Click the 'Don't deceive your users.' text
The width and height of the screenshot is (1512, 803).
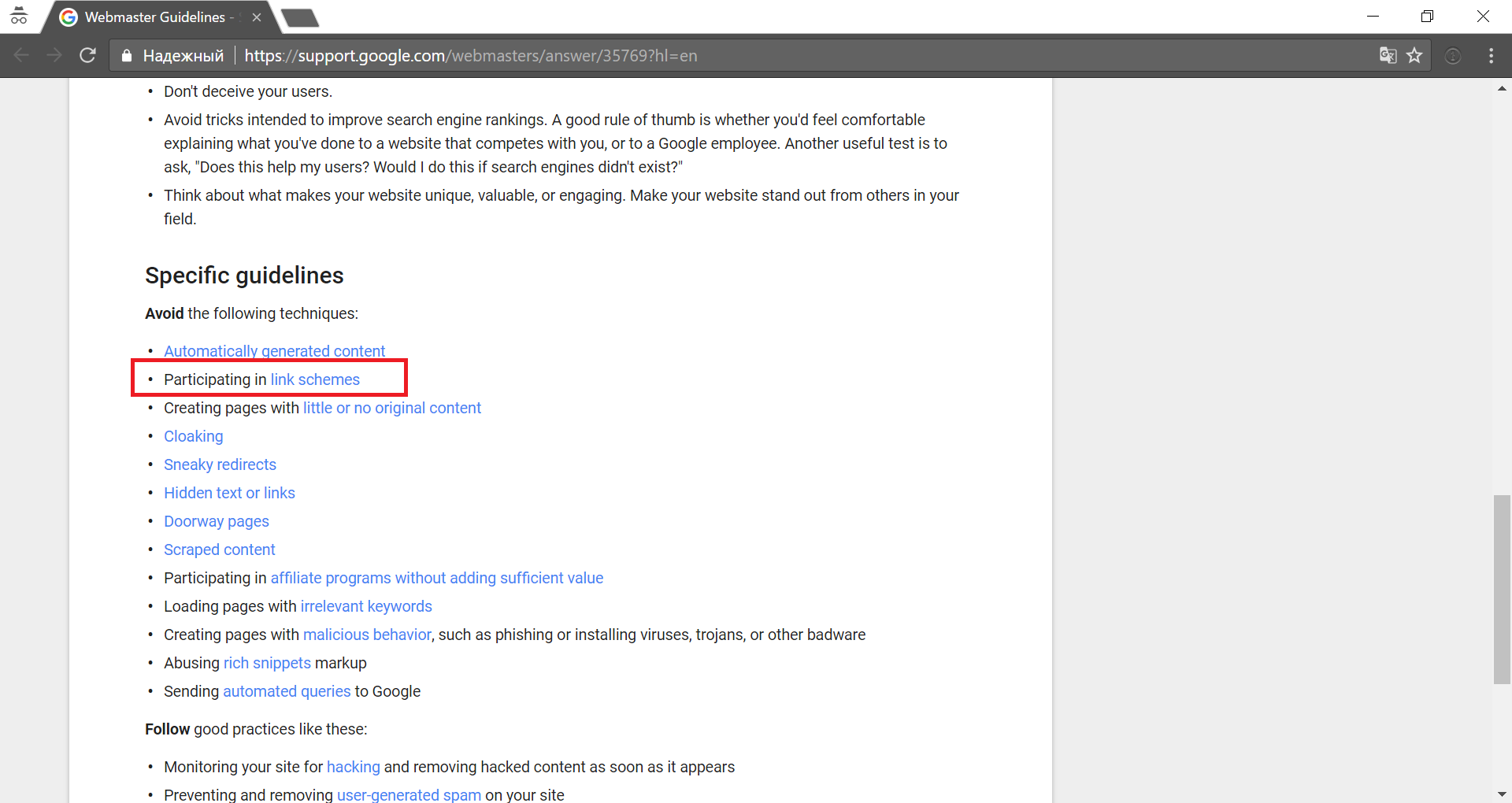[x=248, y=91]
